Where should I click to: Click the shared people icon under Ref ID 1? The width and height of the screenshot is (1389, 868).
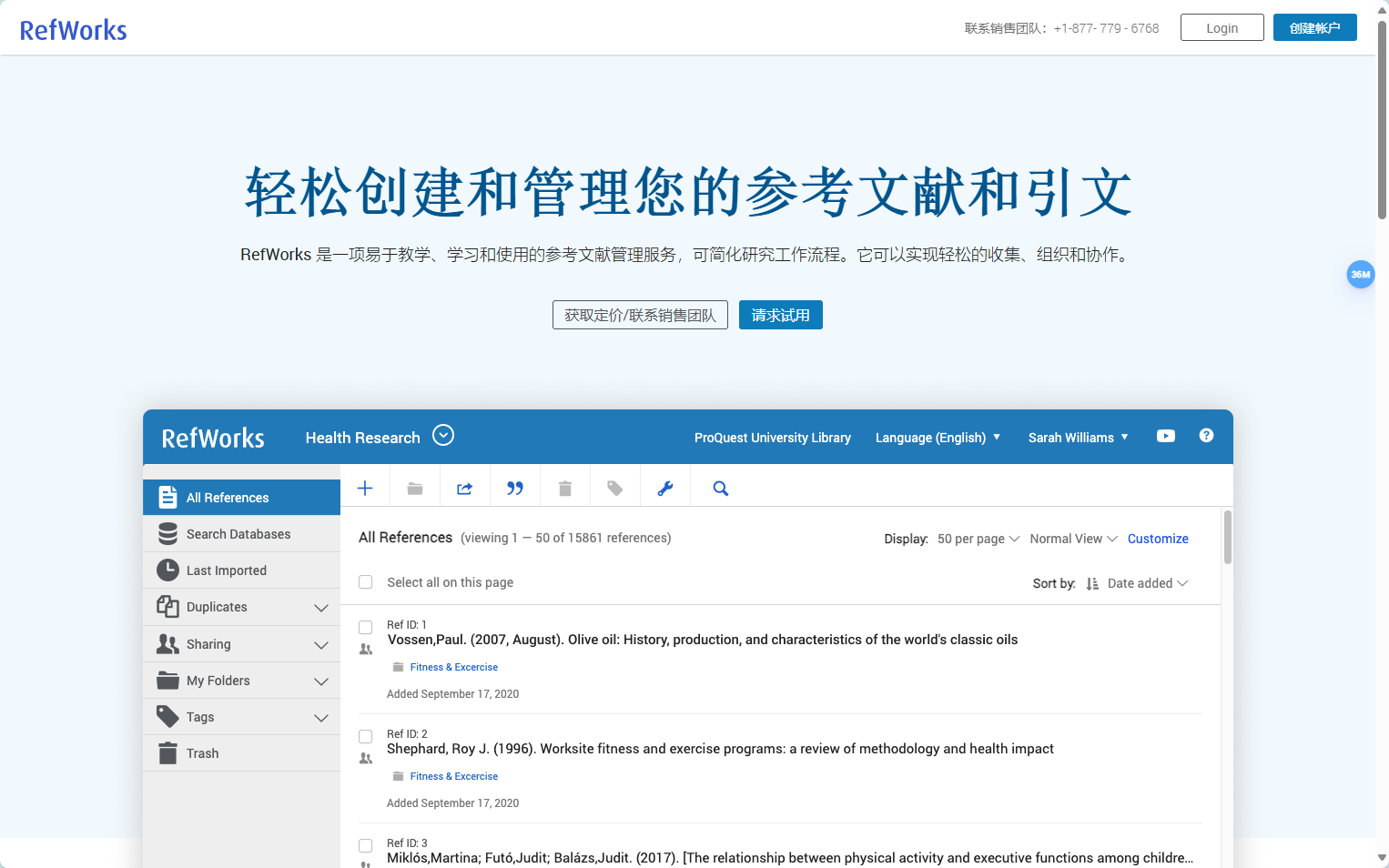[x=366, y=650]
